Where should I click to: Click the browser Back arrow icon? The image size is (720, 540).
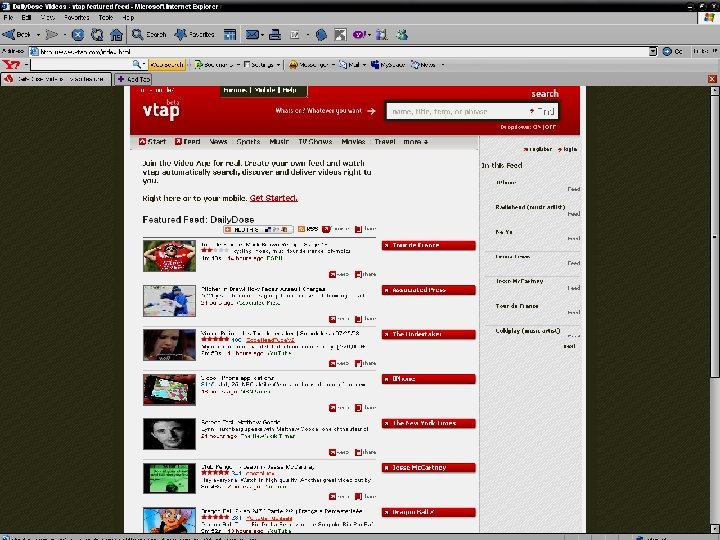click(x=9, y=34)
